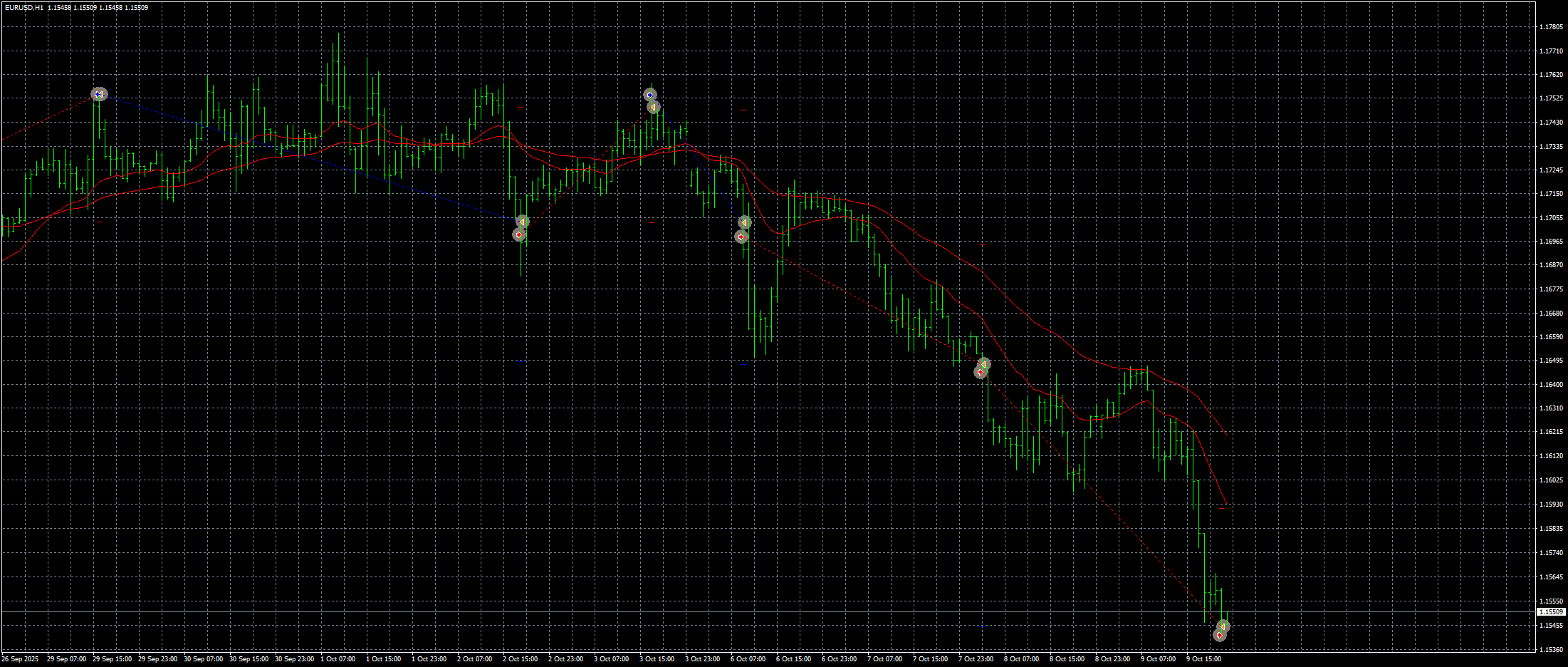
Task: Click the 1.15645 price scale label
Action: [x=1551, y=577]
